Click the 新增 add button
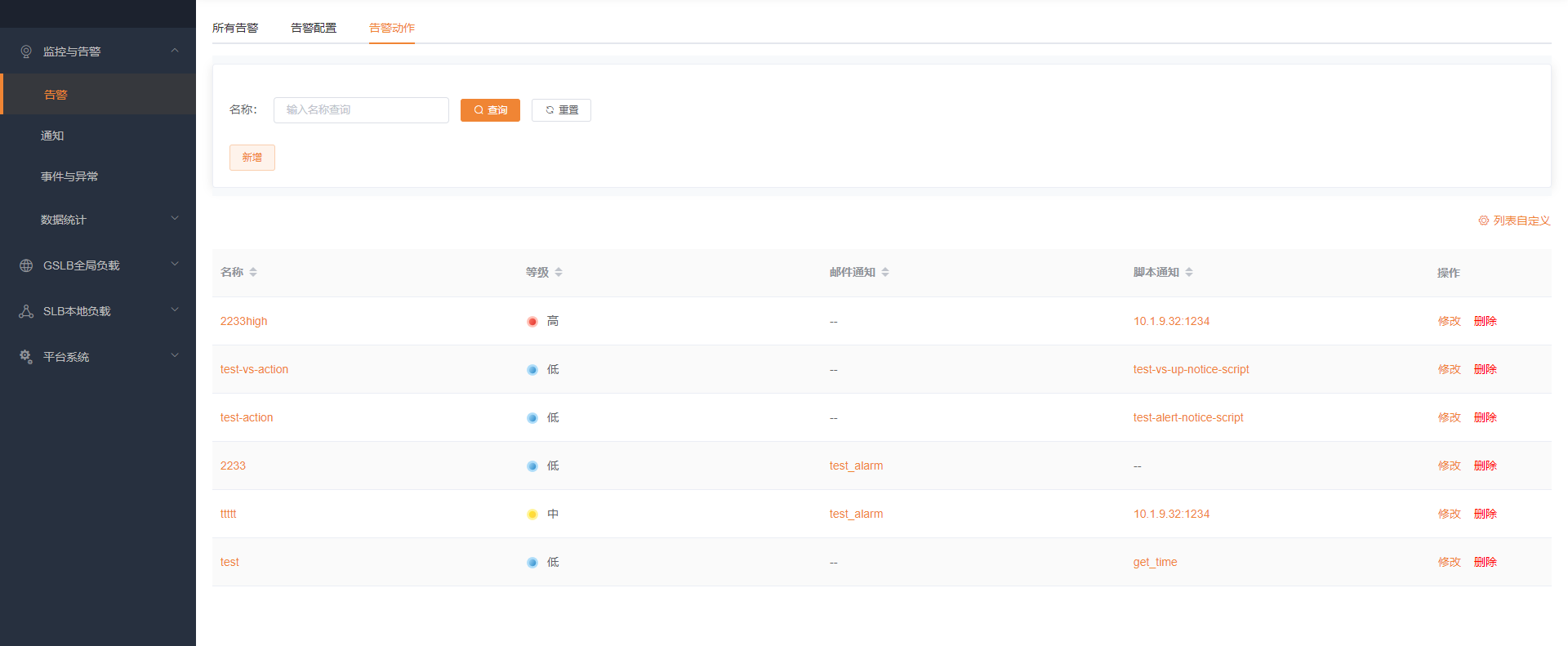The image size is (1568, 646). pyautogui.click(x=252, y=158)
